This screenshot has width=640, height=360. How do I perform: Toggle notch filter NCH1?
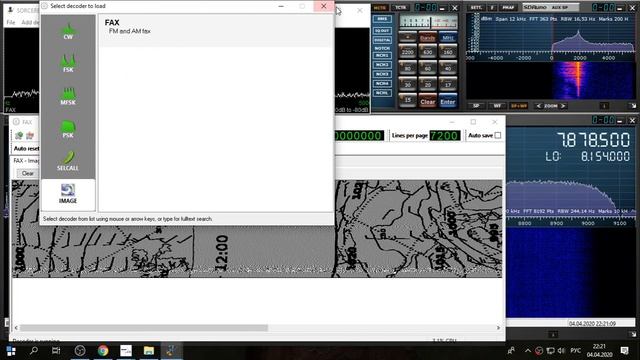point(382,56)
